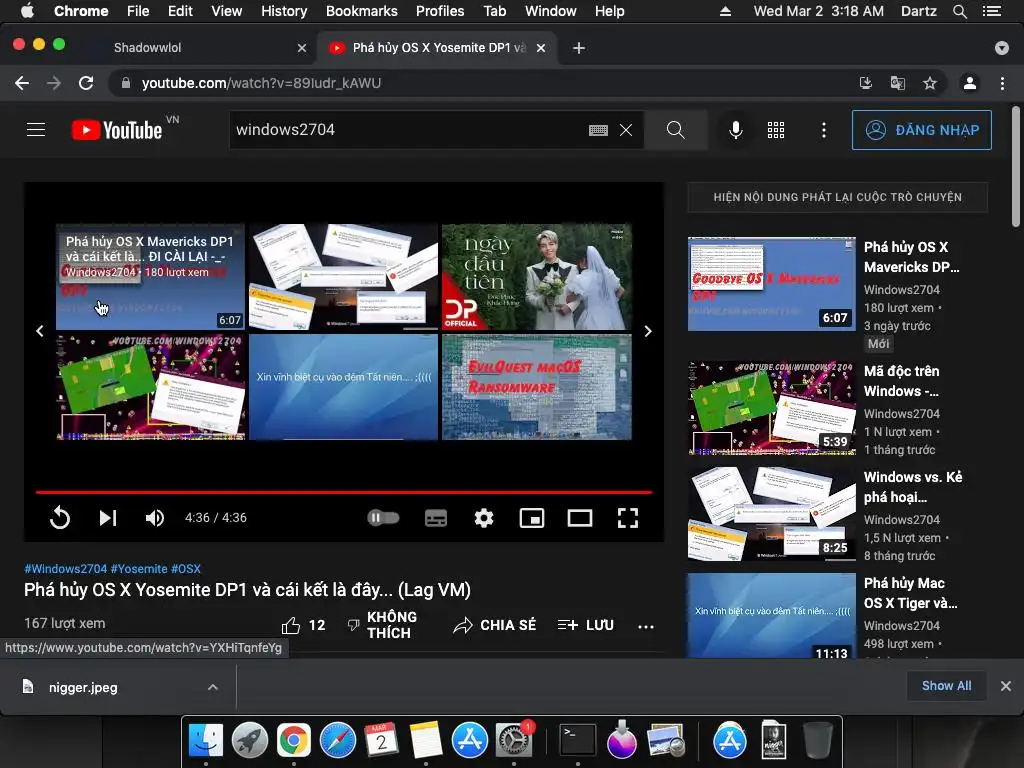Open the Profiles menu

[x=440, y=11]
